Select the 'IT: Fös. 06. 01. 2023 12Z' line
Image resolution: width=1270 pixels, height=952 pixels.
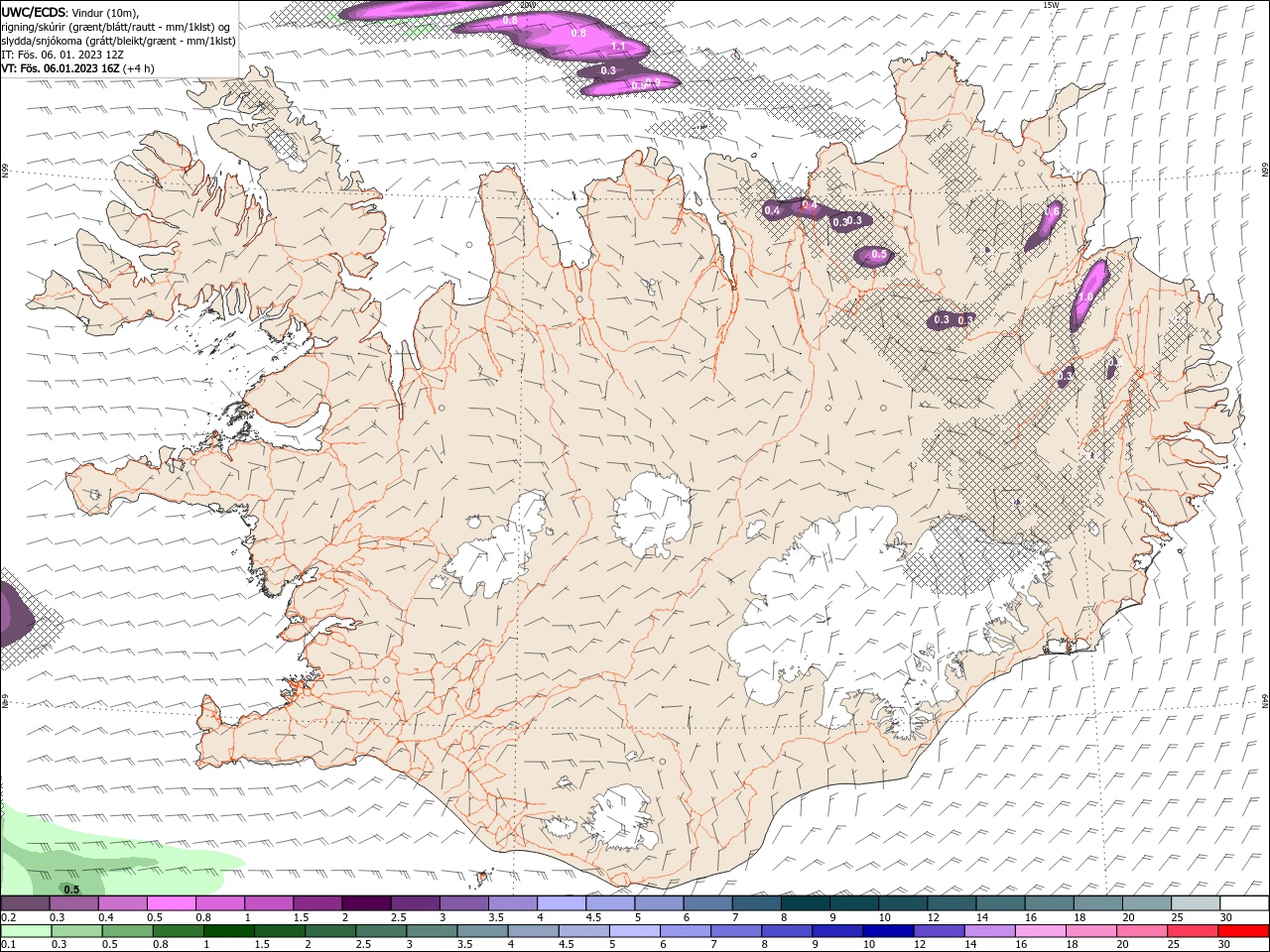(x=63, y=55)
